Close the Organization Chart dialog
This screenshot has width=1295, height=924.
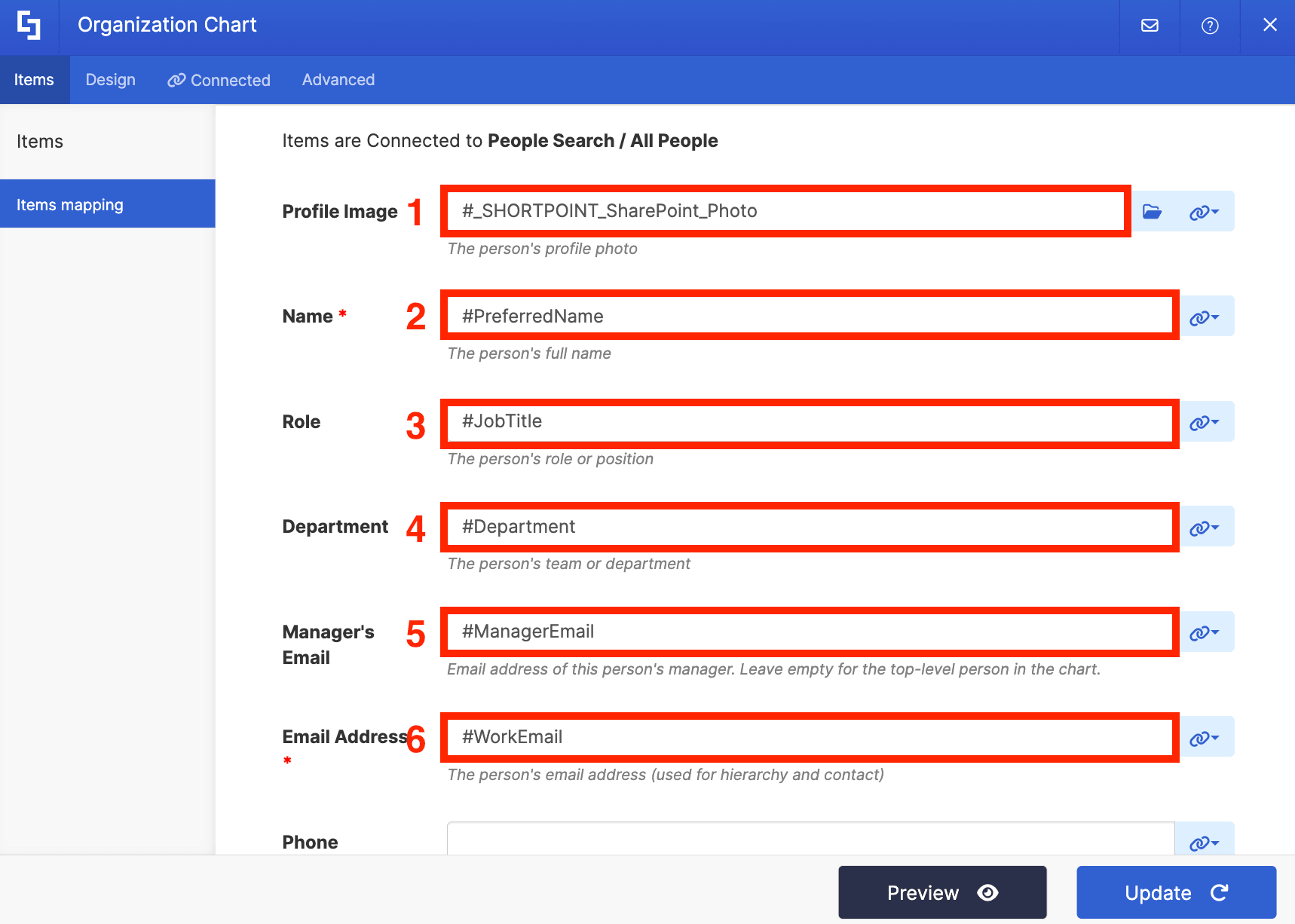coord(1269,25)
